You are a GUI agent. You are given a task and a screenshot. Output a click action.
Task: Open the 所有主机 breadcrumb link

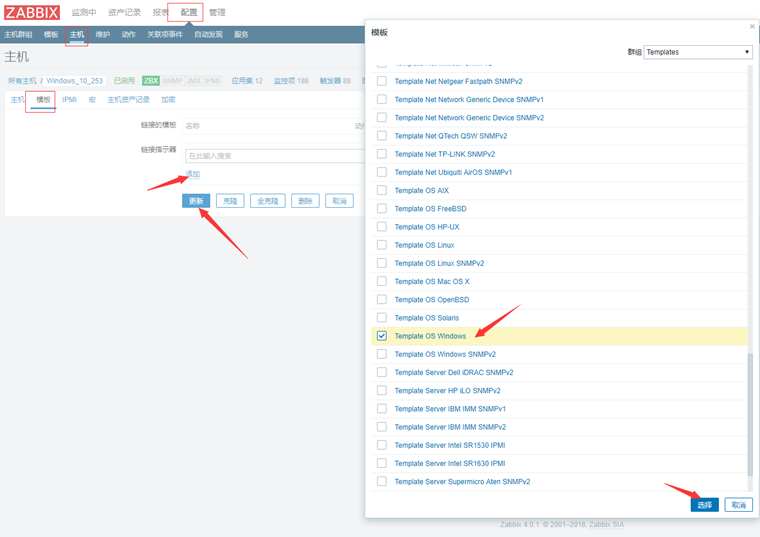(x=22, y=80)
